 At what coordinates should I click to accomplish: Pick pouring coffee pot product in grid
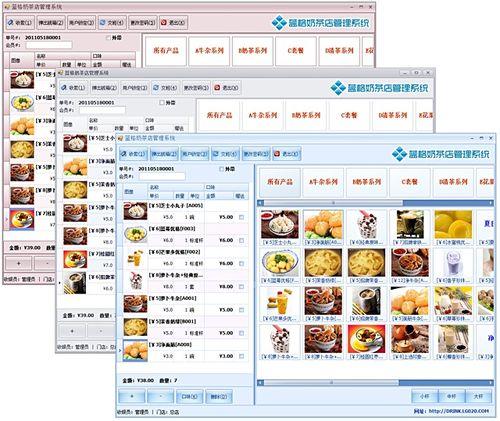point(410,342)
